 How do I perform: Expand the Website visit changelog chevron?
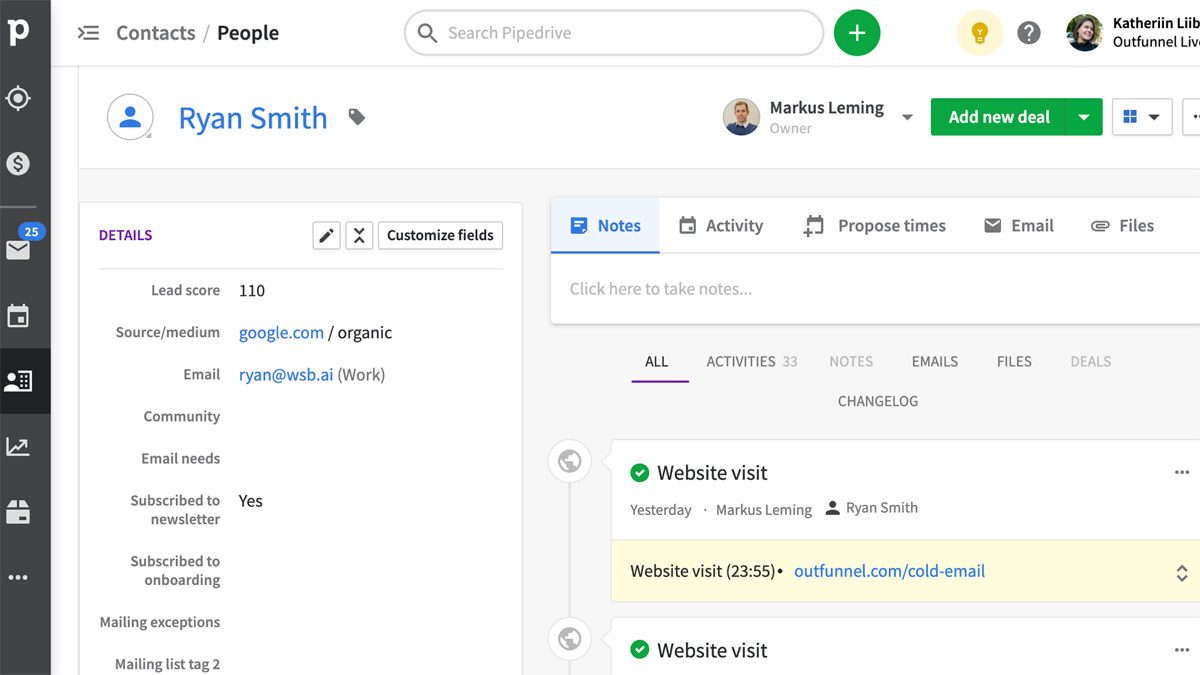point(1180,573)
